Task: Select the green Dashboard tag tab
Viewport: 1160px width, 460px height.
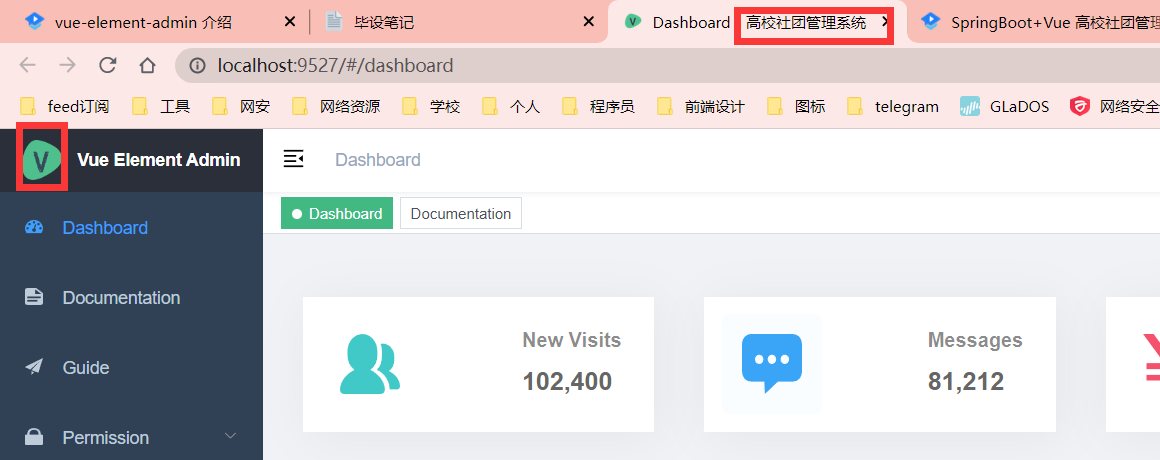Action: (337, 213)
